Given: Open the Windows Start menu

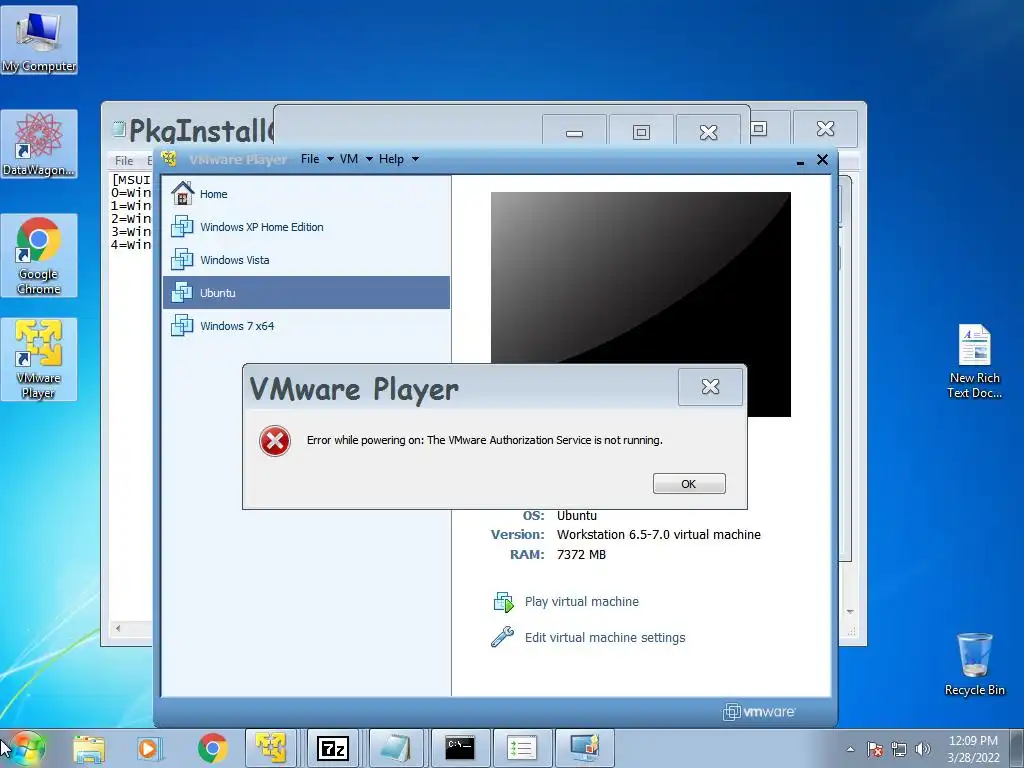Looking at the screenshot, I should (27, 748).
